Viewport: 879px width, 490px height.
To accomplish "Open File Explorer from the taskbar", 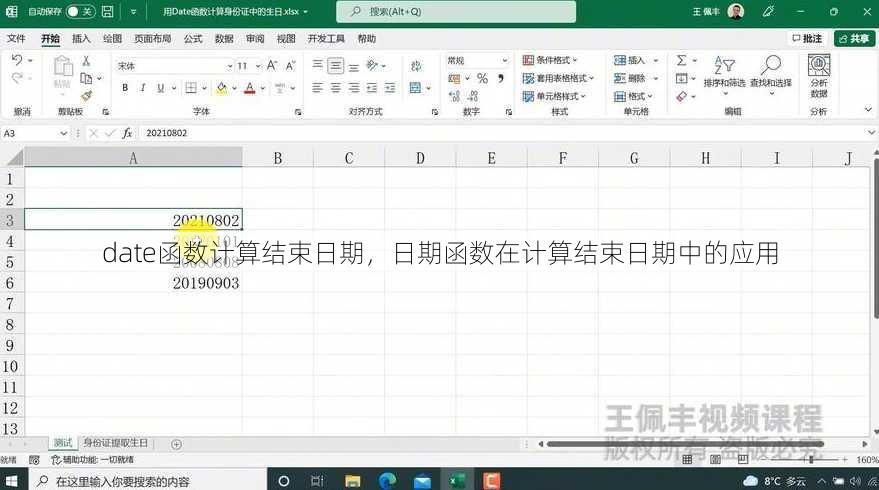I will pyautogui.click(x=353, y=480).
